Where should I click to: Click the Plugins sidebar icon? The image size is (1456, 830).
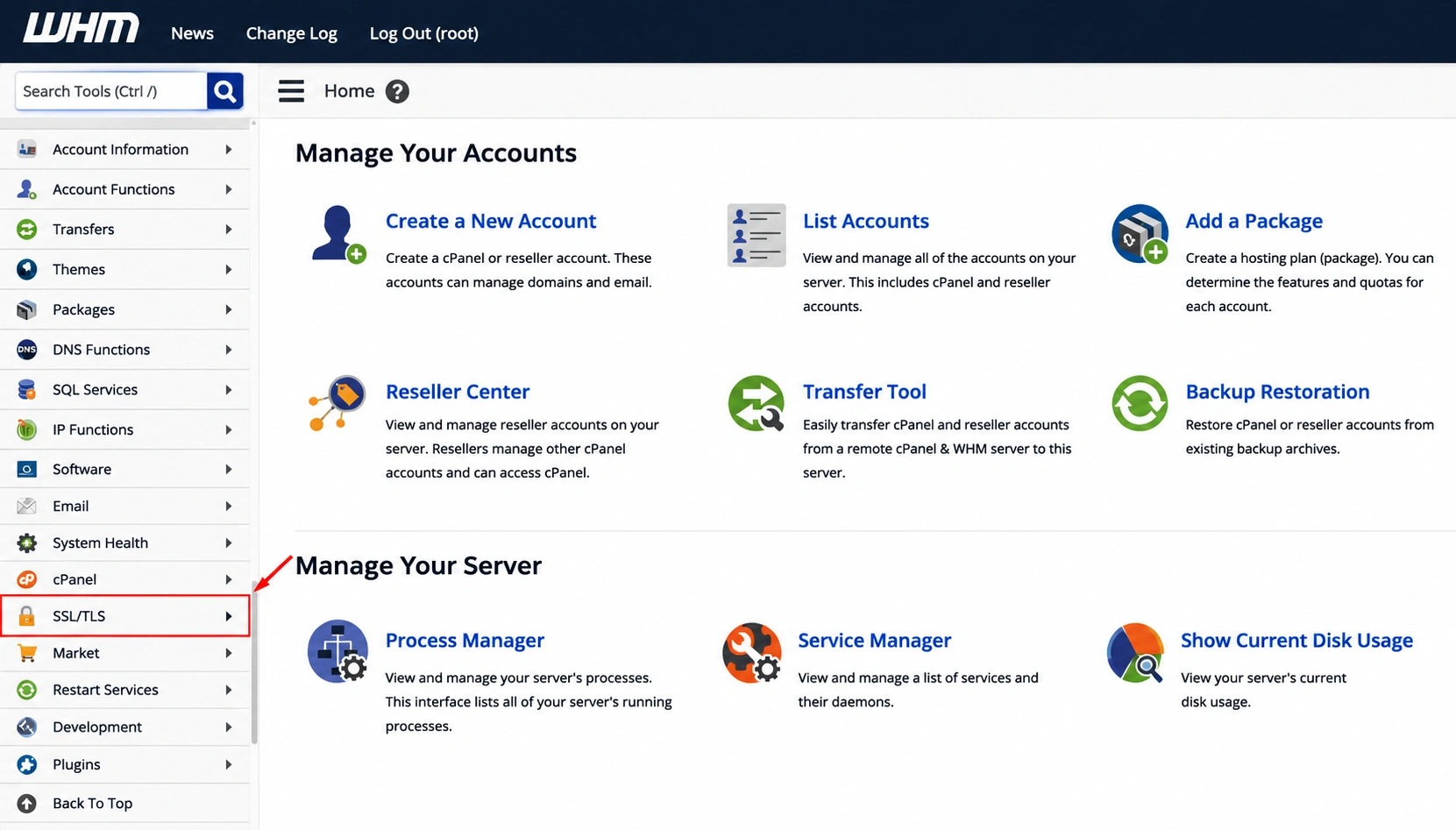[27, 764]
